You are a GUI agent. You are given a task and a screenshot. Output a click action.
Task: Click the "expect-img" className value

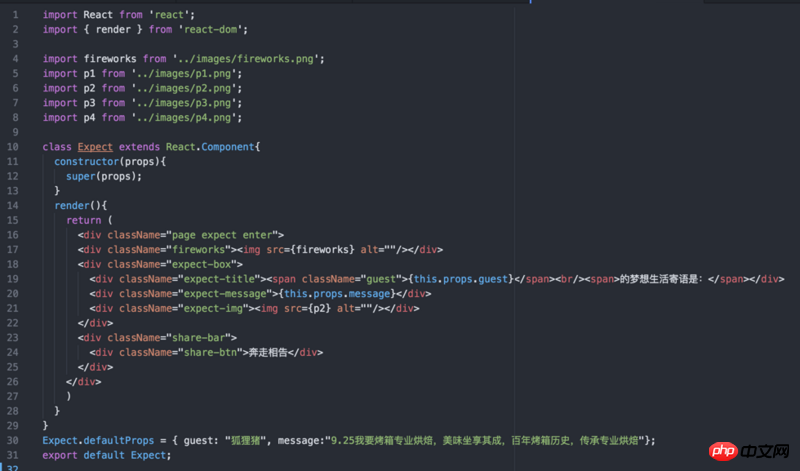(x=213, y=309)
